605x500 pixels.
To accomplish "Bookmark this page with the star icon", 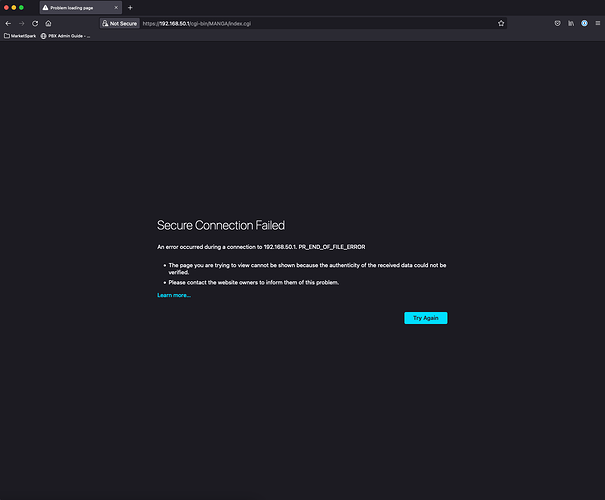I will (x=501, y=24).
